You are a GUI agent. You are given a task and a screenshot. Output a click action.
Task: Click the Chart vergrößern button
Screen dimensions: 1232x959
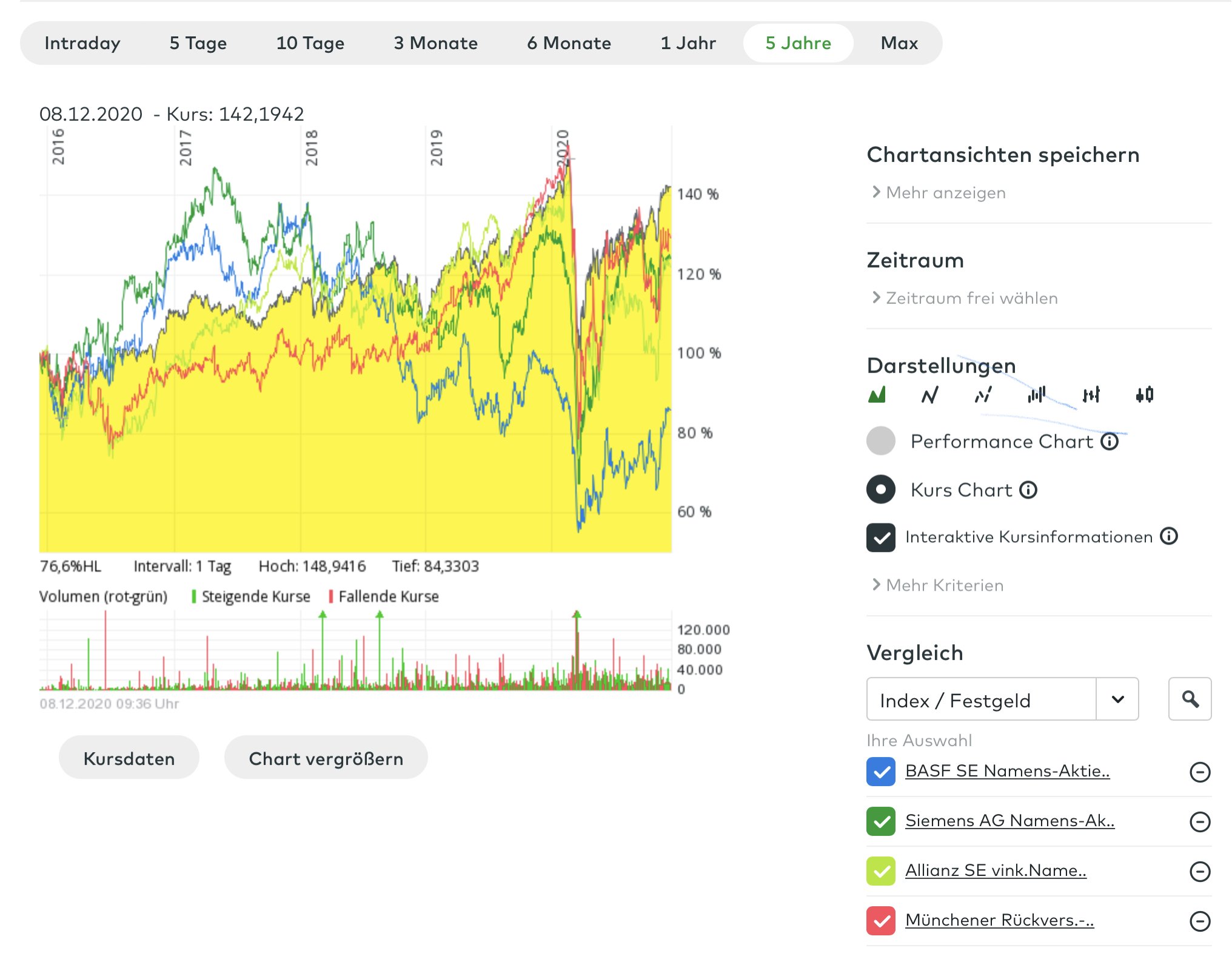[326, 758]
